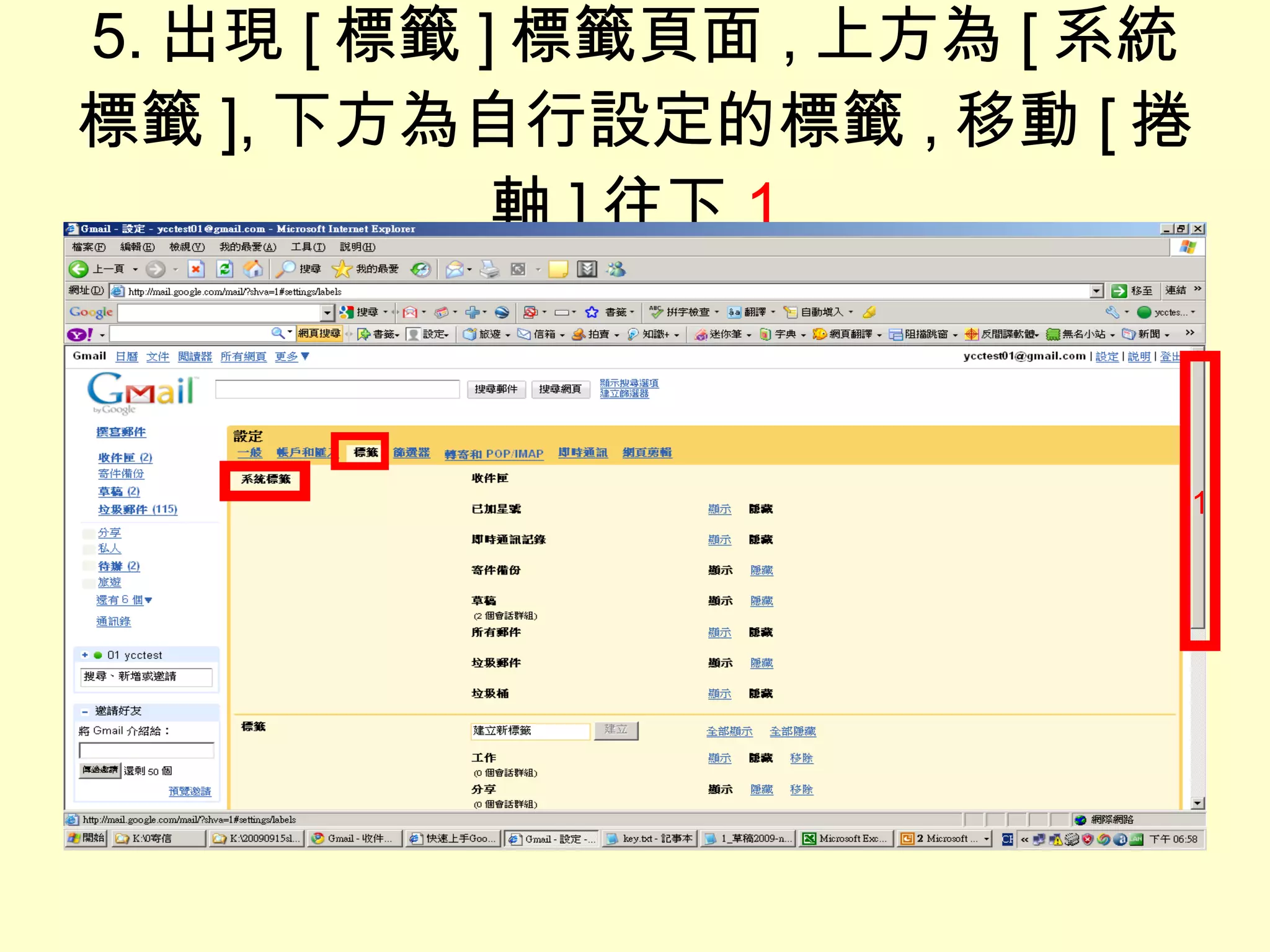This screenshot has width=1270, height=952.
Task: Open the Yahoo toolbar 旅遊 dropdown
Action: 507,335
